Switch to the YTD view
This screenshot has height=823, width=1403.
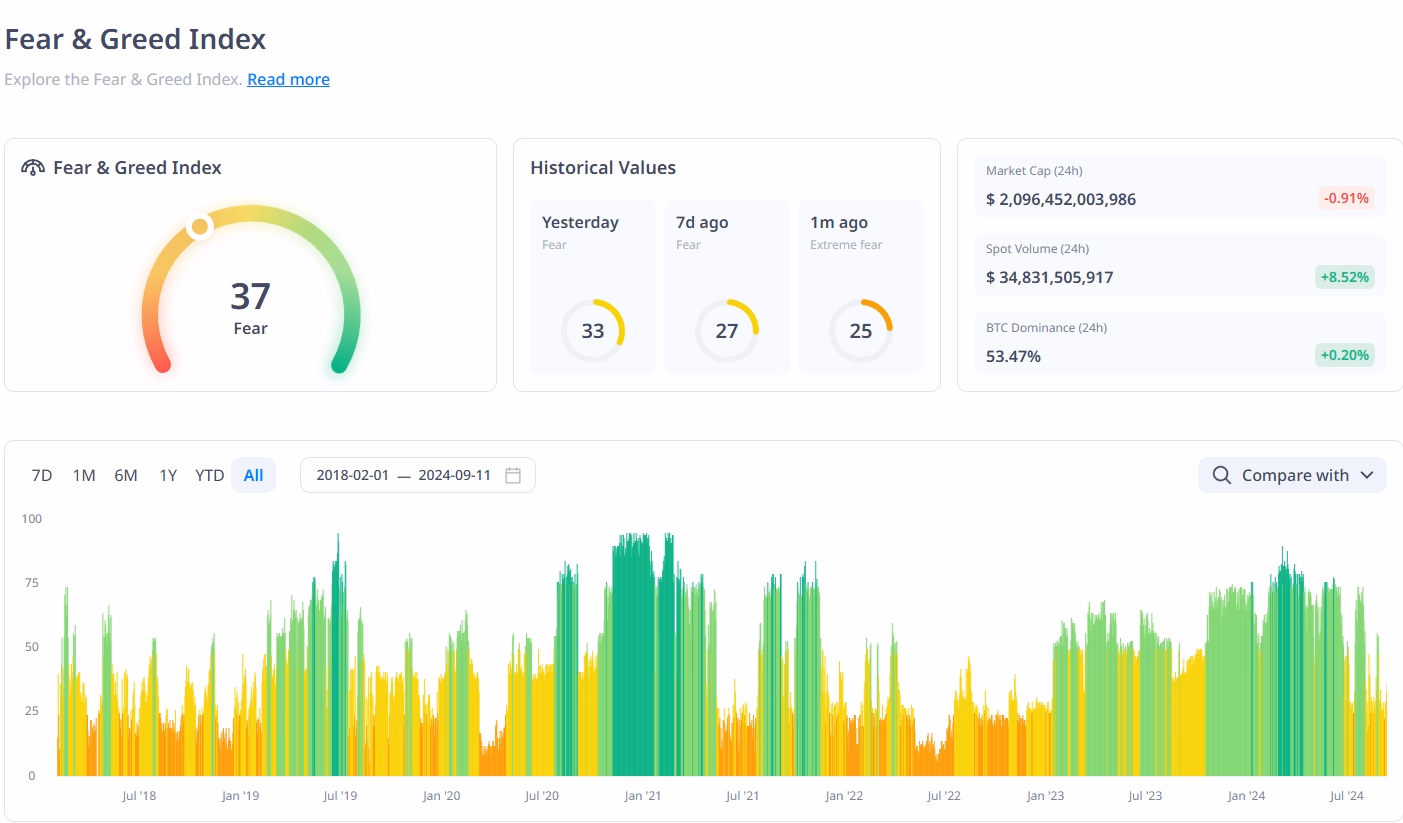pyautogui.click(x=209, y=475)
